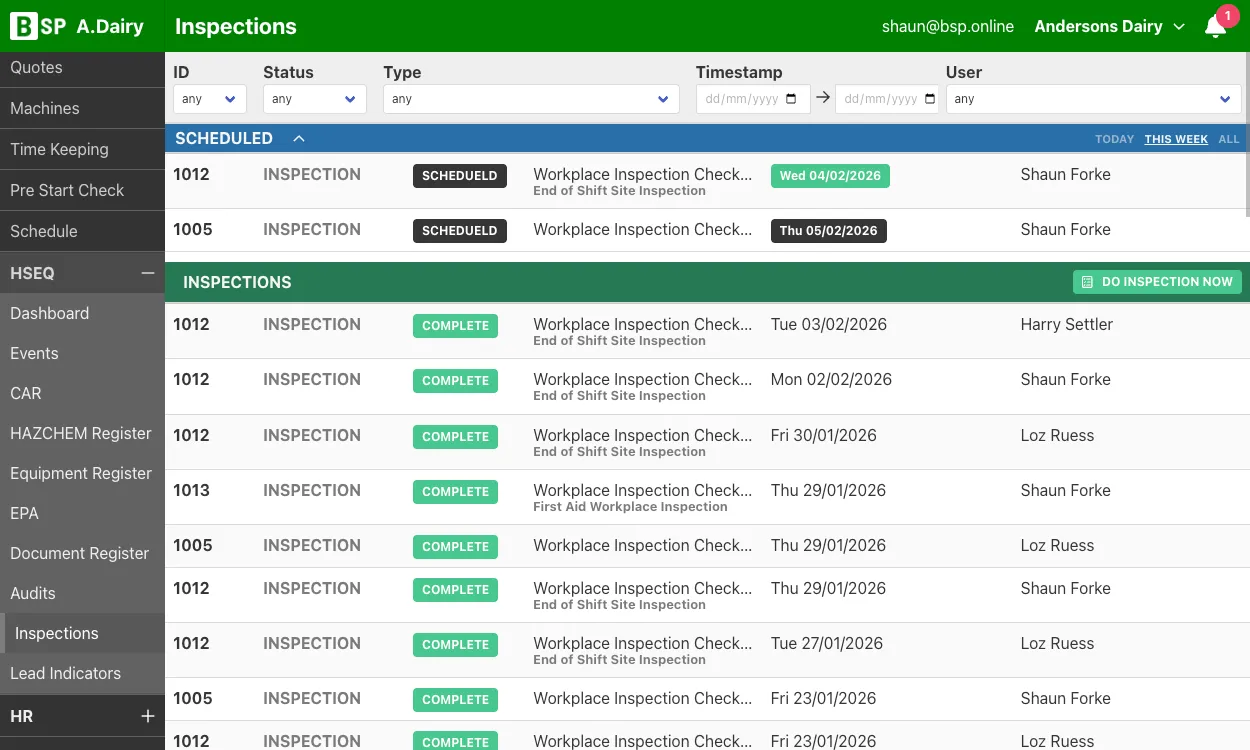1250x750 pixels.
Task: Go to Document Register
Action: coord(82,553)
